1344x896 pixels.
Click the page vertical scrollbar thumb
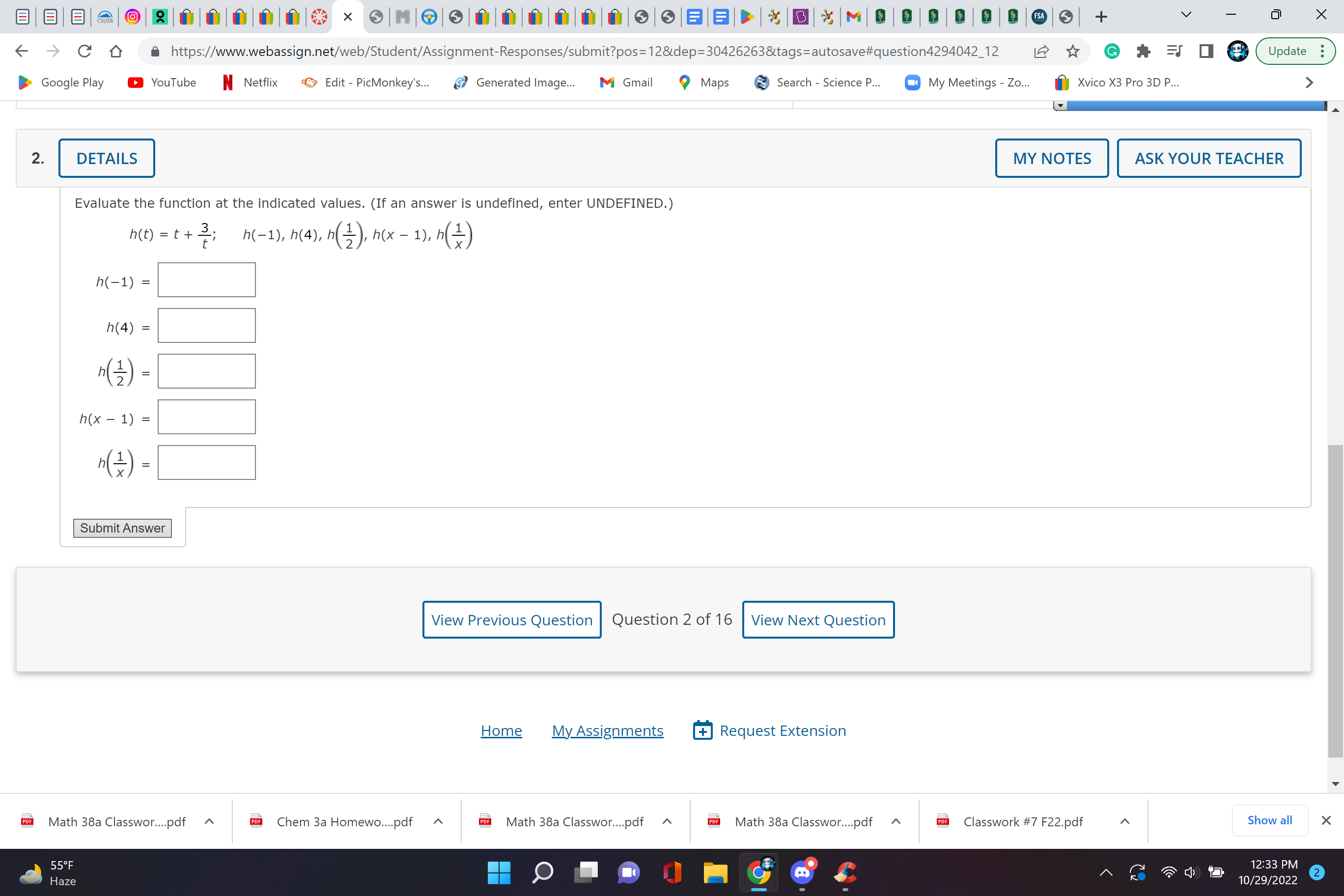point(1335,600)
